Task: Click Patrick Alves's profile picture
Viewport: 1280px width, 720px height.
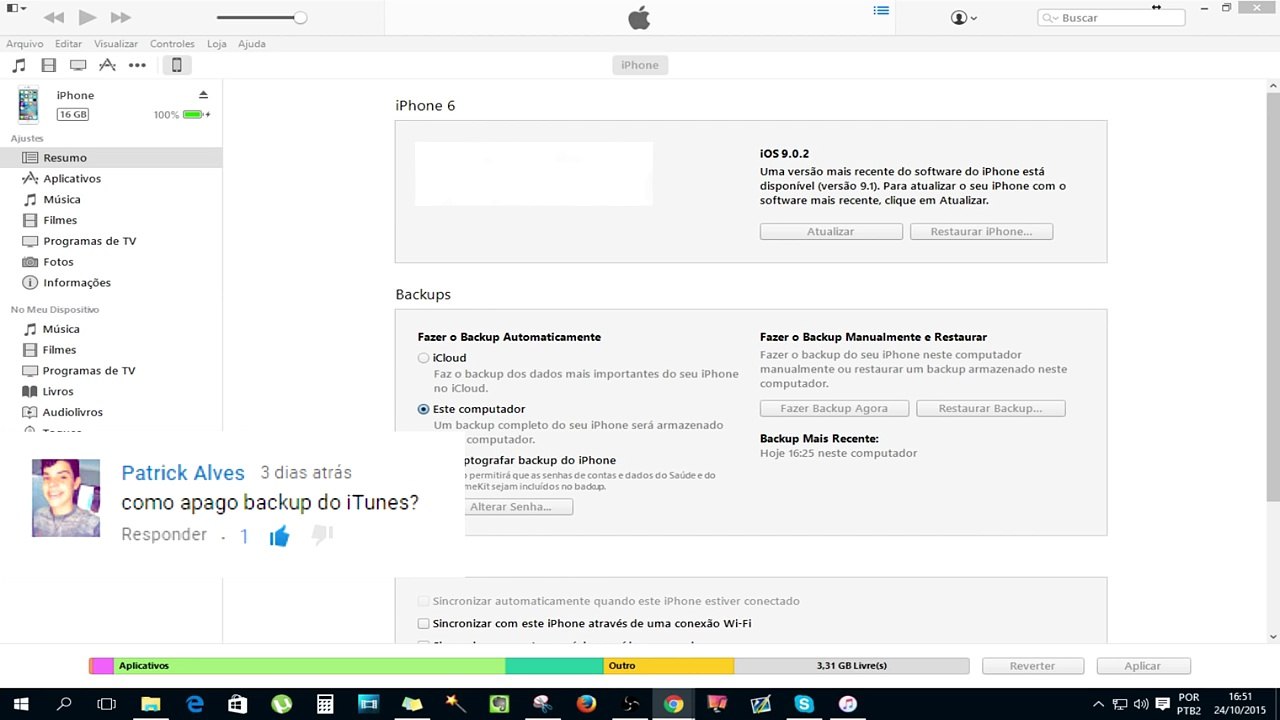Action: [x=66, y=498]
